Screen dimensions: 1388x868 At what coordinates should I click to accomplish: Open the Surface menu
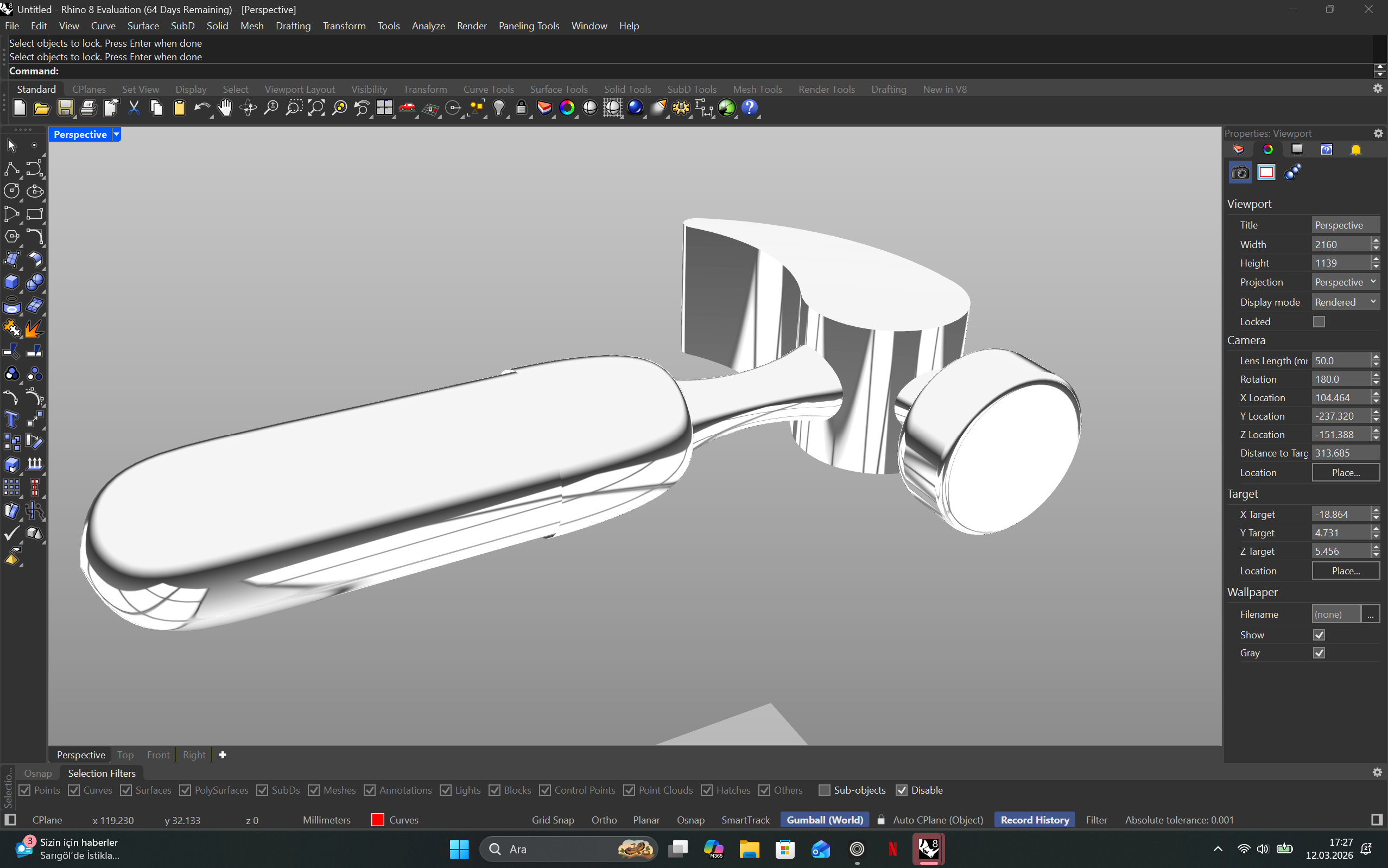(143, 26)
